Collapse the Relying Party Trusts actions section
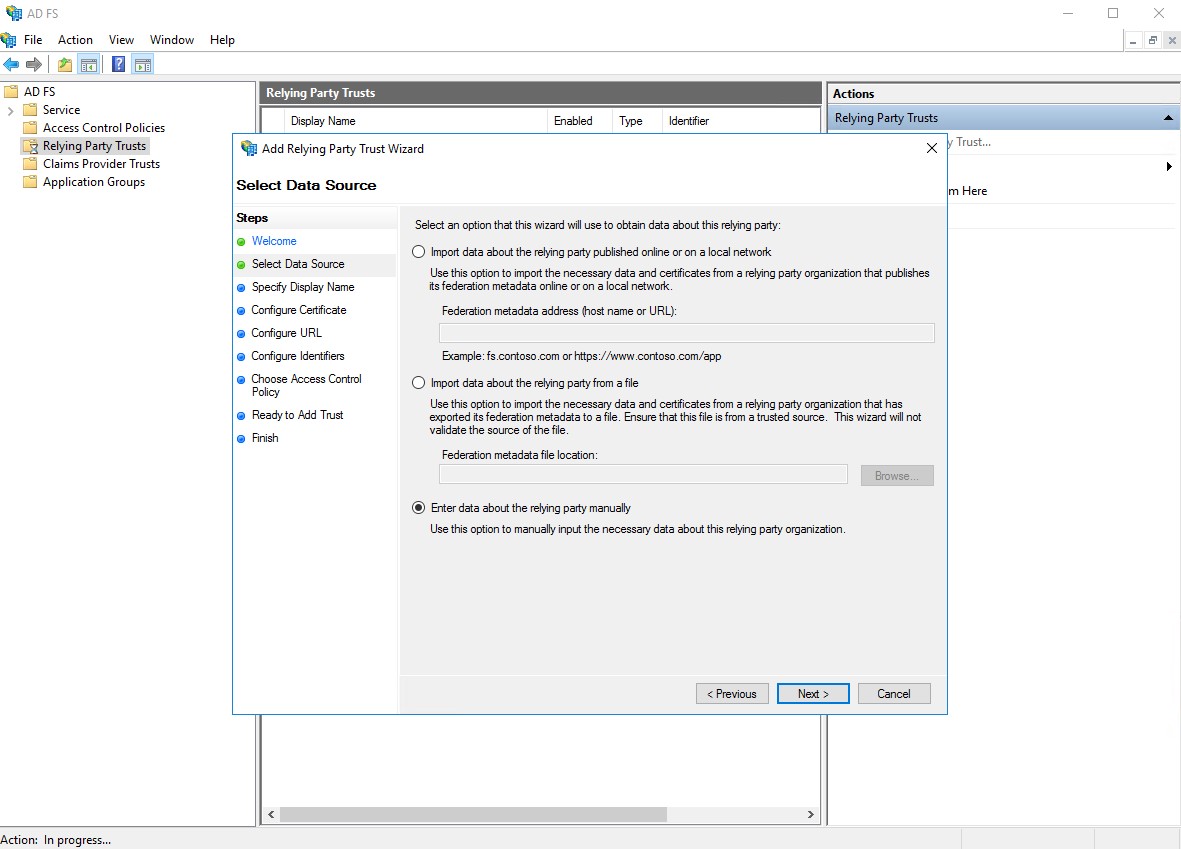Viewport: 1181px width, 849px height. 1167,118
